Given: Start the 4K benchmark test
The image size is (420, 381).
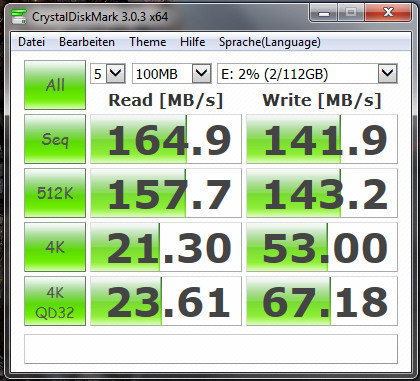Looking at the screenshot, I should pyautogui.click(x=55, y=247).
